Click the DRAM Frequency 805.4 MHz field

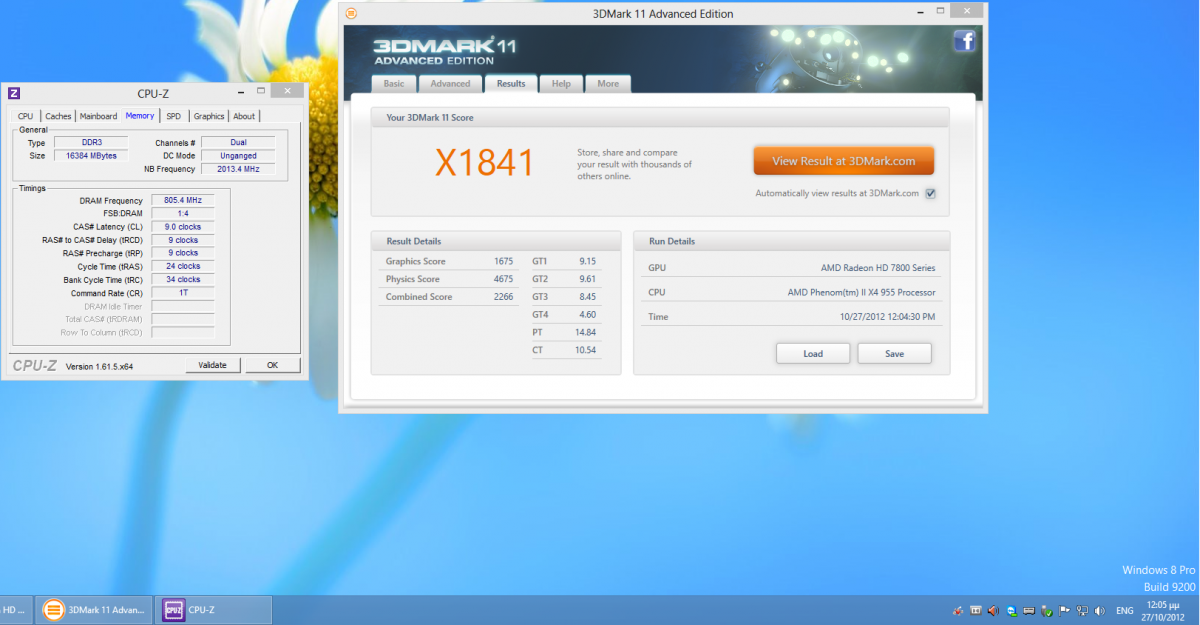[183, 201]
